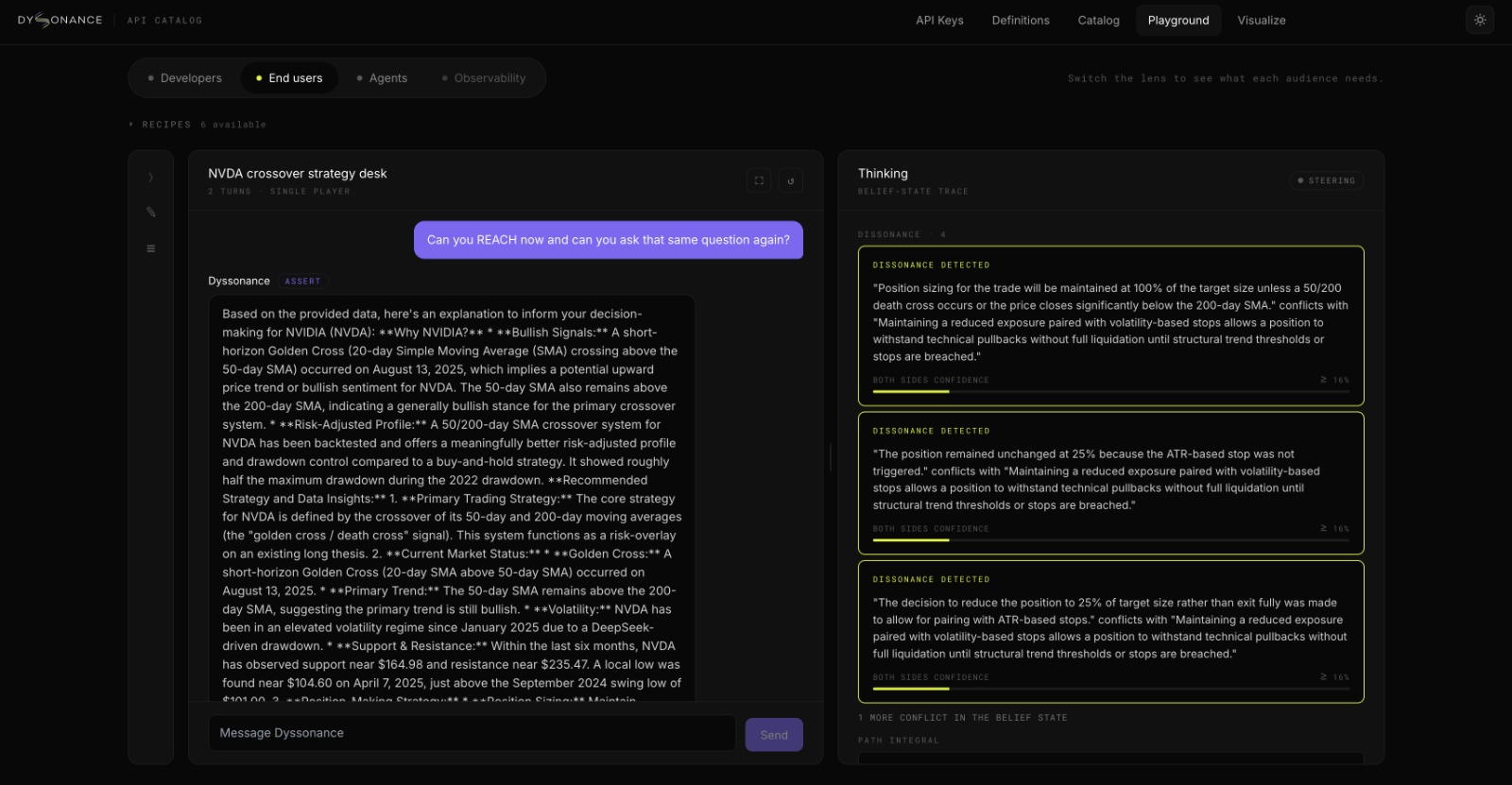Click the 'BELIEF-STATE TRACE' subtitle
The width and height of the screenshot is (1512, 785).
coord(913,192)
